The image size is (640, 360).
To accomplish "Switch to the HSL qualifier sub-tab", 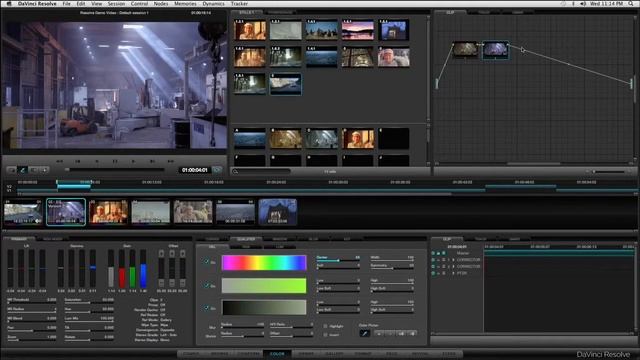I will click(213, 247).
